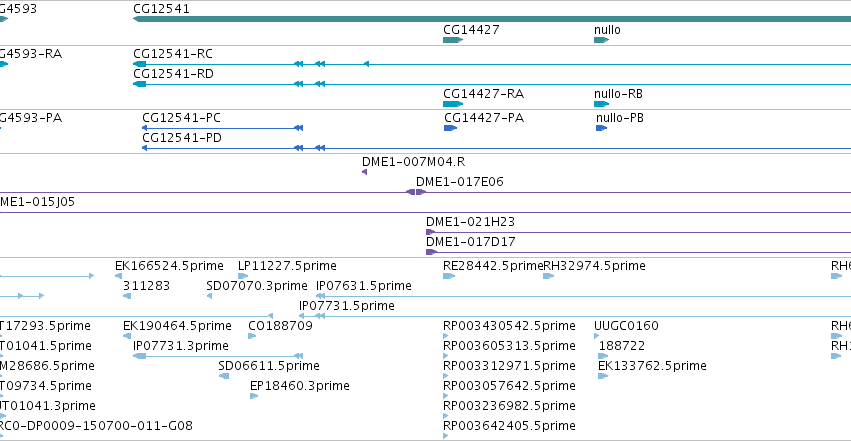Click the EK133762.5prime EST glyph
The width and height of the screenshot is (851, 441).
coord(603,376)
